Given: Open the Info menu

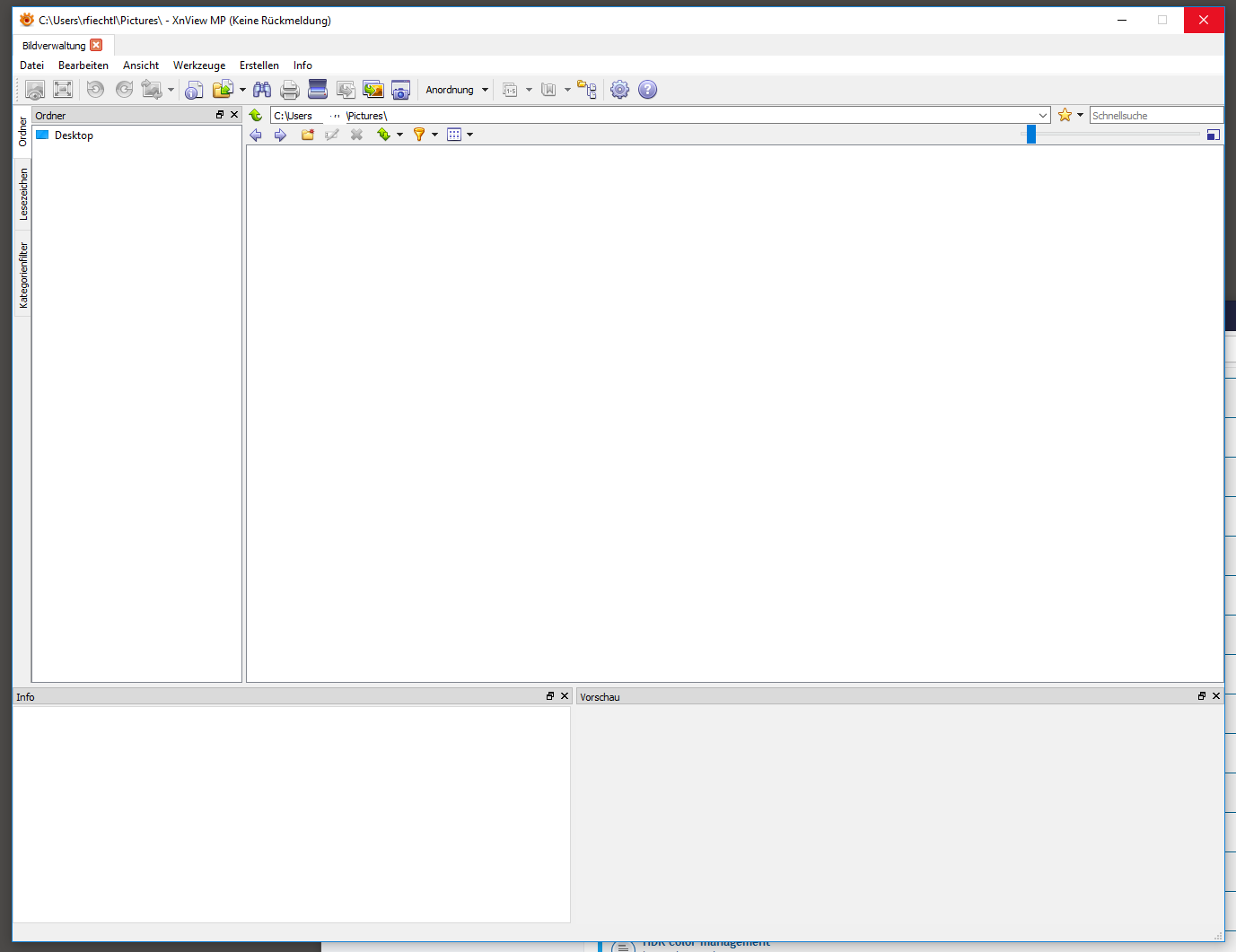Looking at the screenshot, I should click(x=302, y=66).
